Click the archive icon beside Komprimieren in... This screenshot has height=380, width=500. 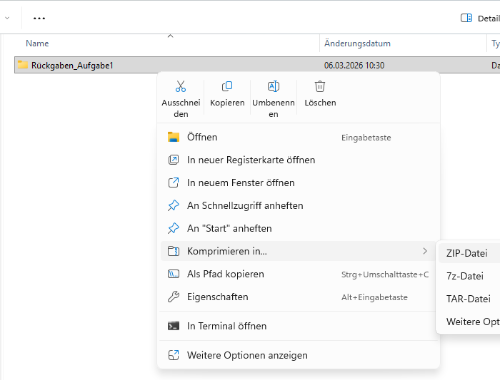coord(173,251)
